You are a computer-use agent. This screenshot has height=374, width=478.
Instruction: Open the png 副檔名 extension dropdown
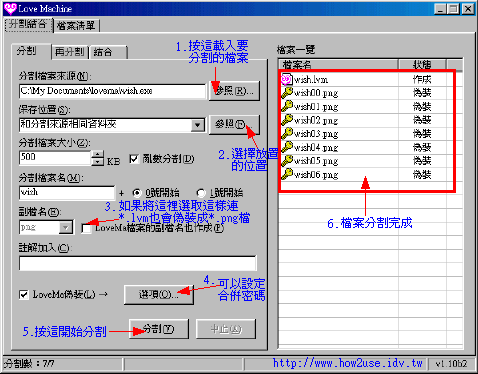click(x=65, y=228)
